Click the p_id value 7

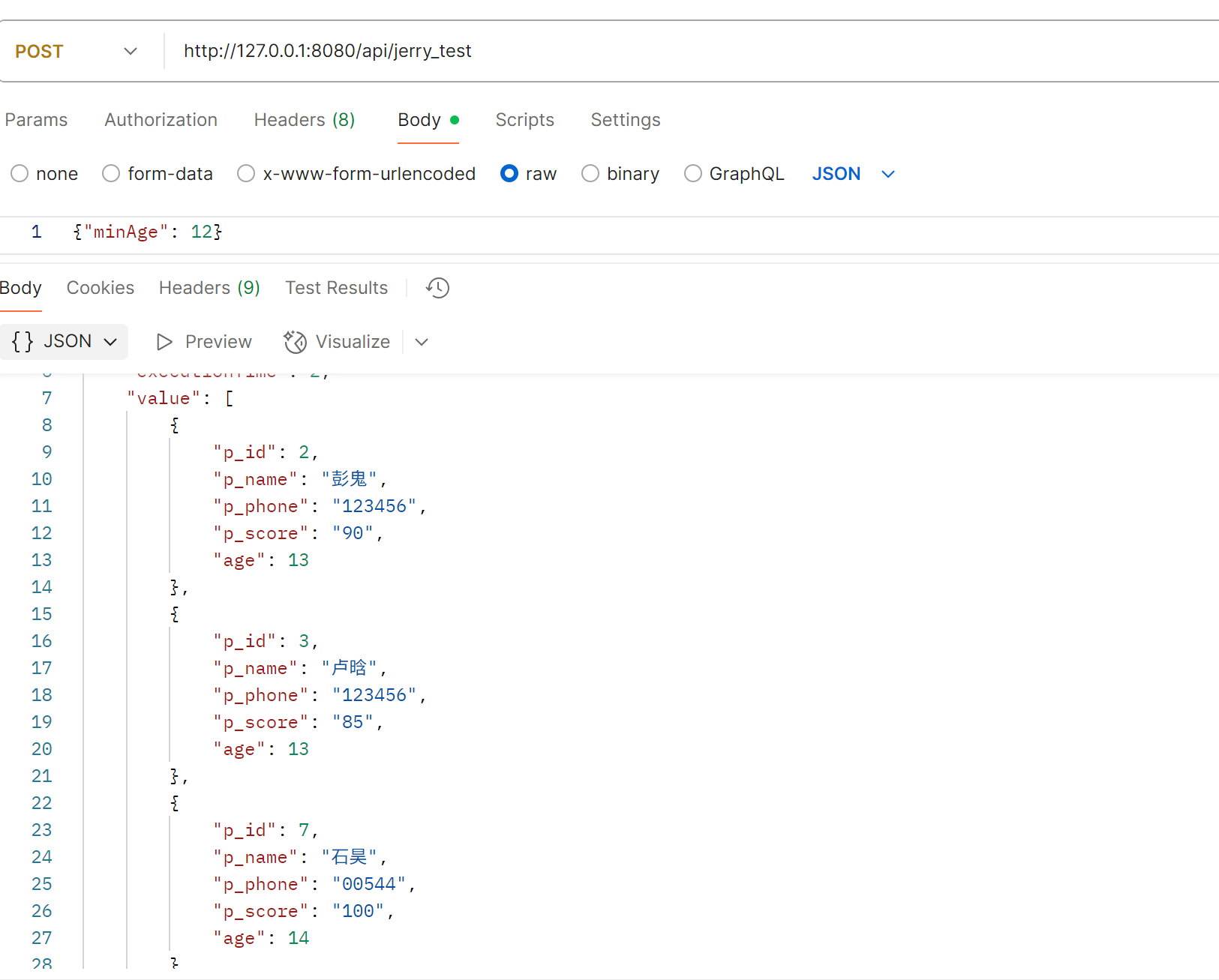(x=304, y=830)
